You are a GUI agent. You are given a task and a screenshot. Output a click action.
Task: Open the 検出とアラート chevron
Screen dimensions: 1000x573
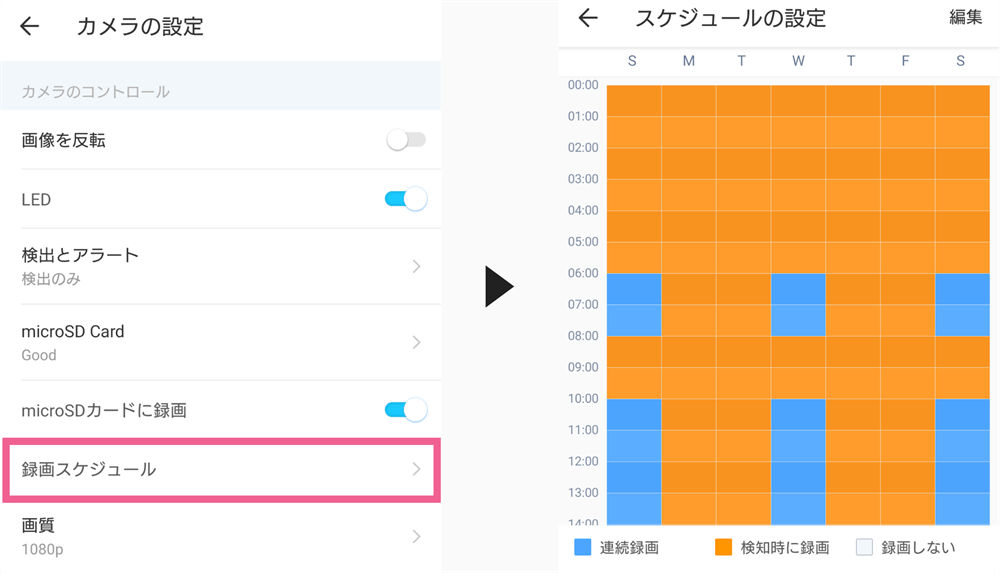click(416, 266)
